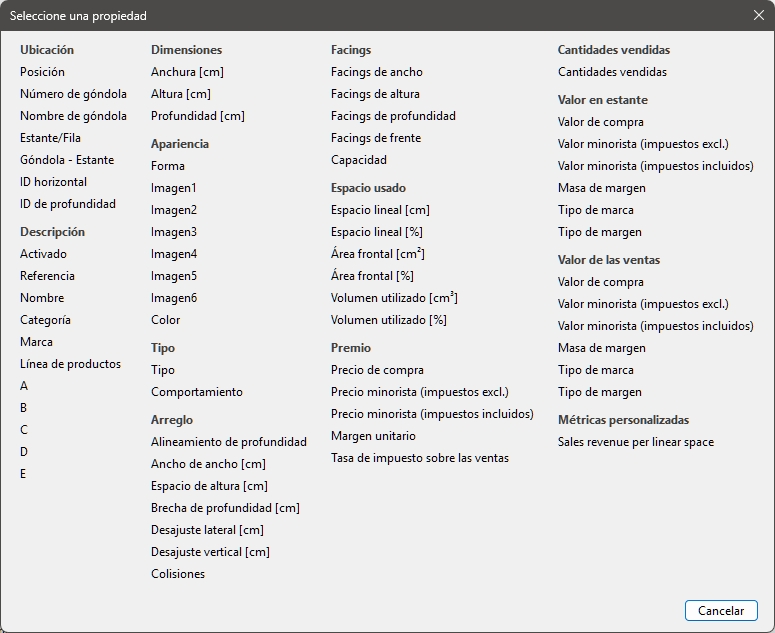
Task: Pick the Colisiones property
Action: (177, 574)
